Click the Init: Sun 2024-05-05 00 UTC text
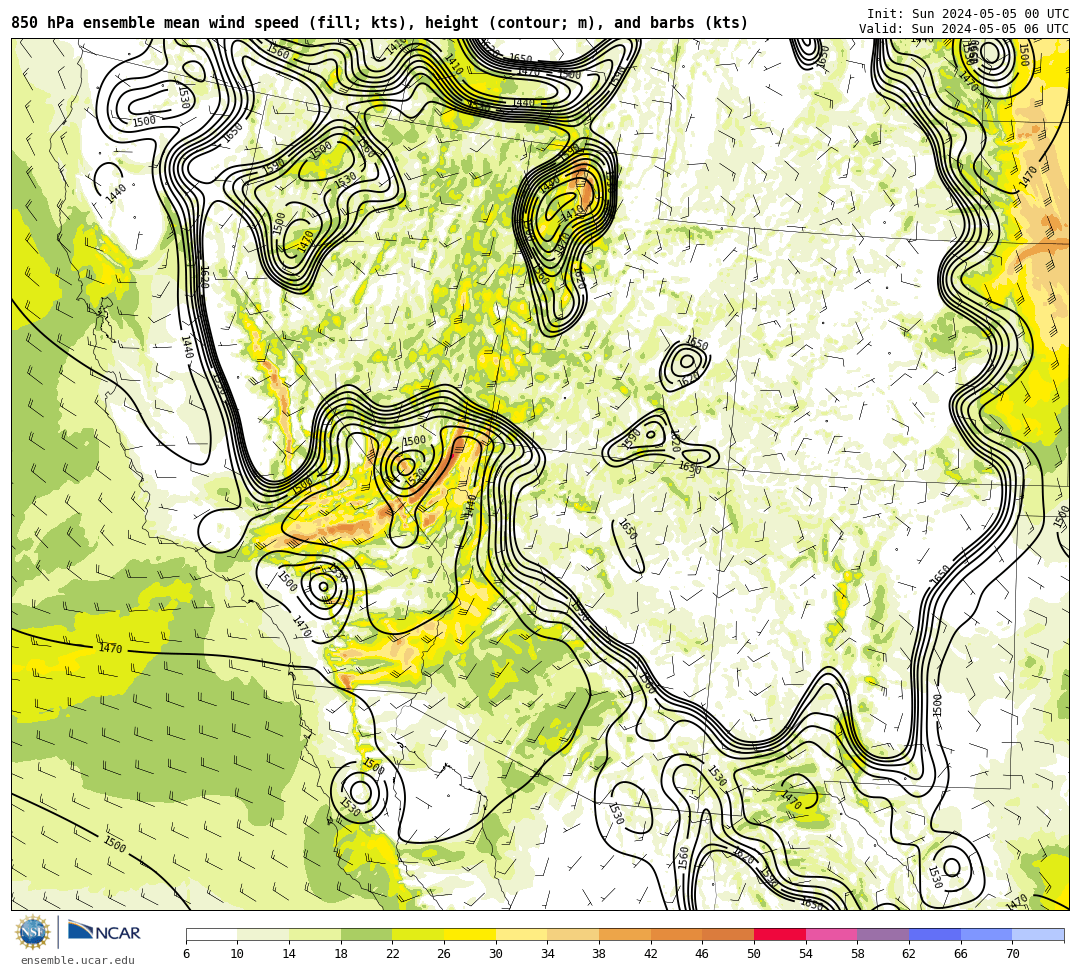 (968, 14)
